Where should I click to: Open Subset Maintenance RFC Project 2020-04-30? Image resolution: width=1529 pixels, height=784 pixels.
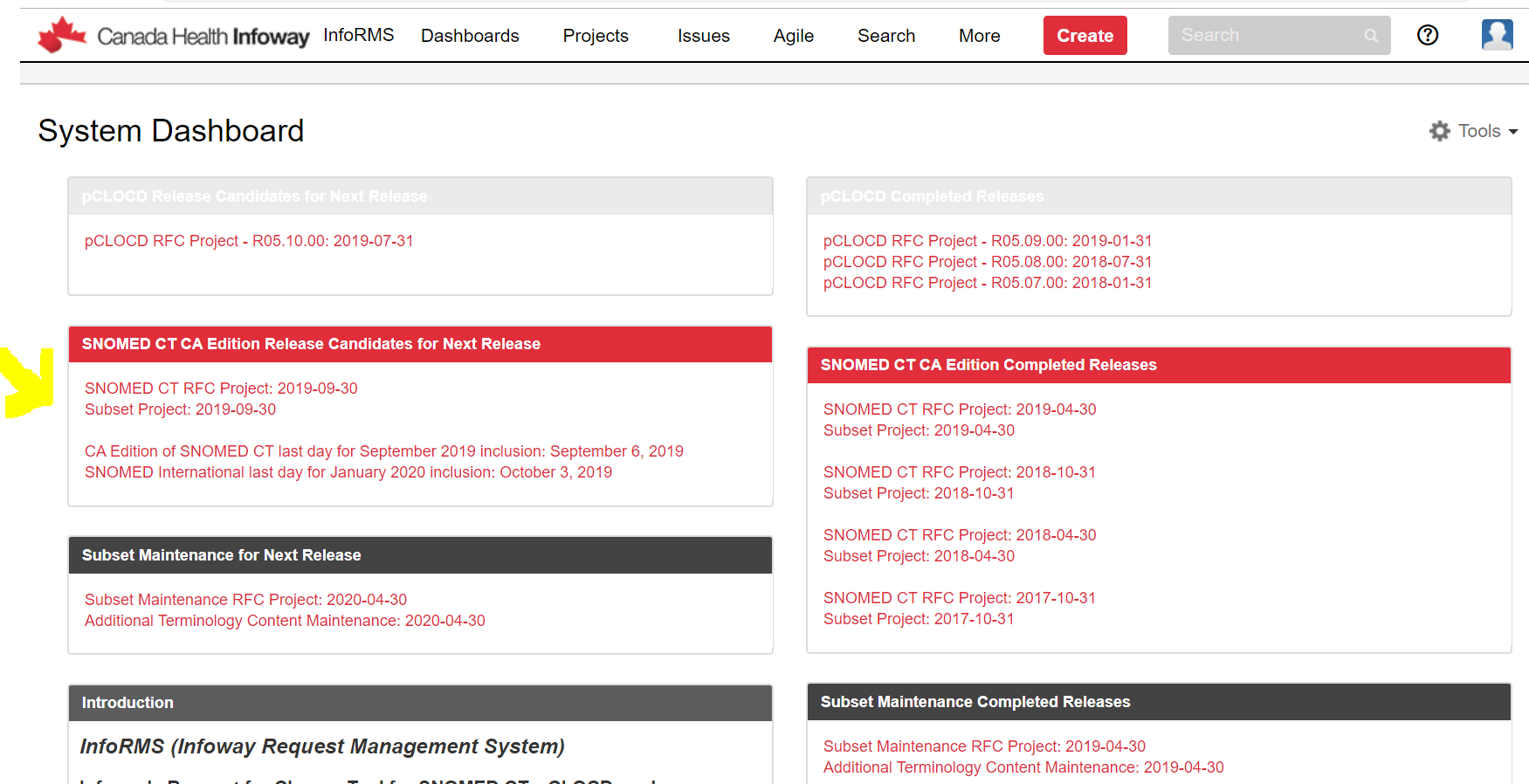pyautogui.click(x=245, y=600)
